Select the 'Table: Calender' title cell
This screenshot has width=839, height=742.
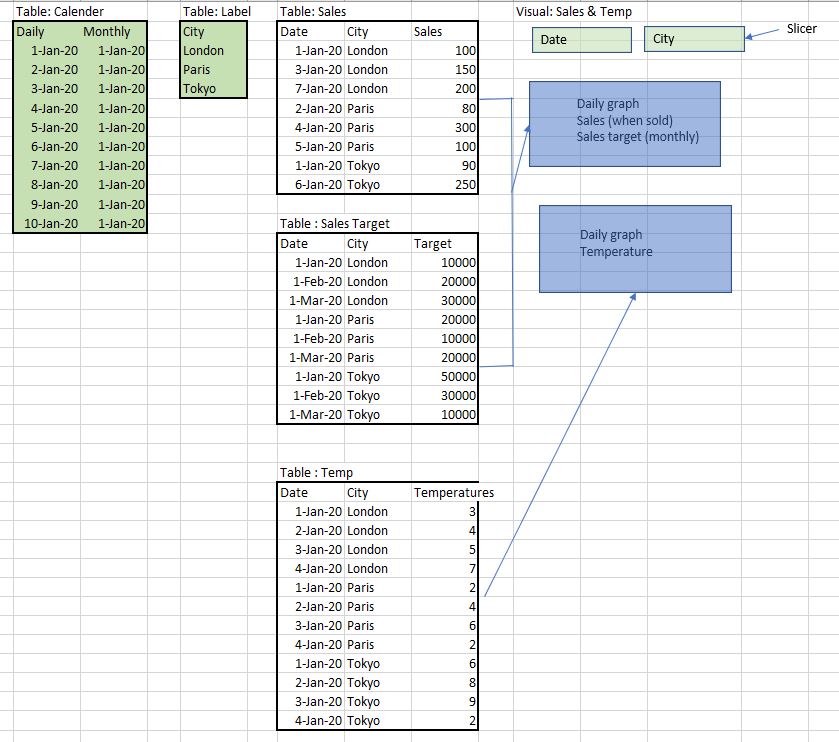(60, 11)
